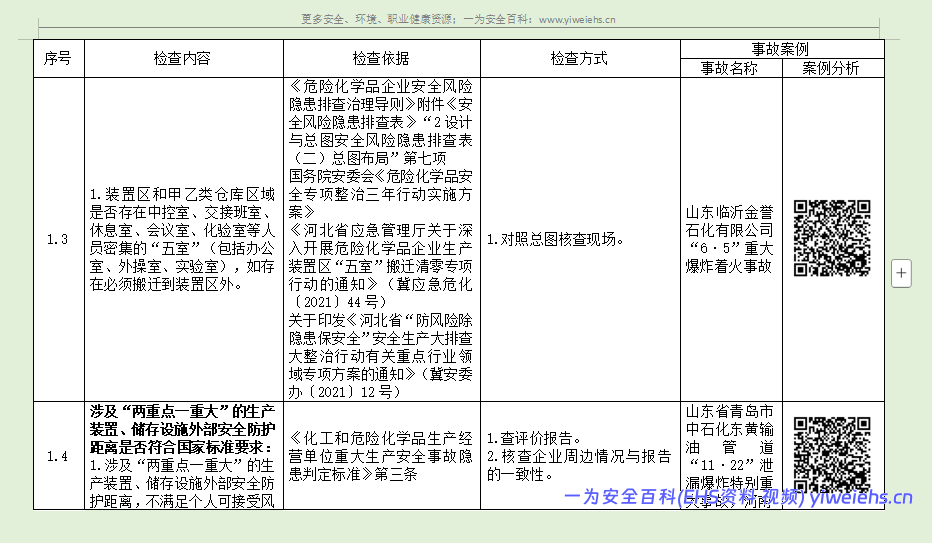The height and width of the screenshot is (543, 932).
Task: Click the QR code in row 1.4
Action: point(832,455)
